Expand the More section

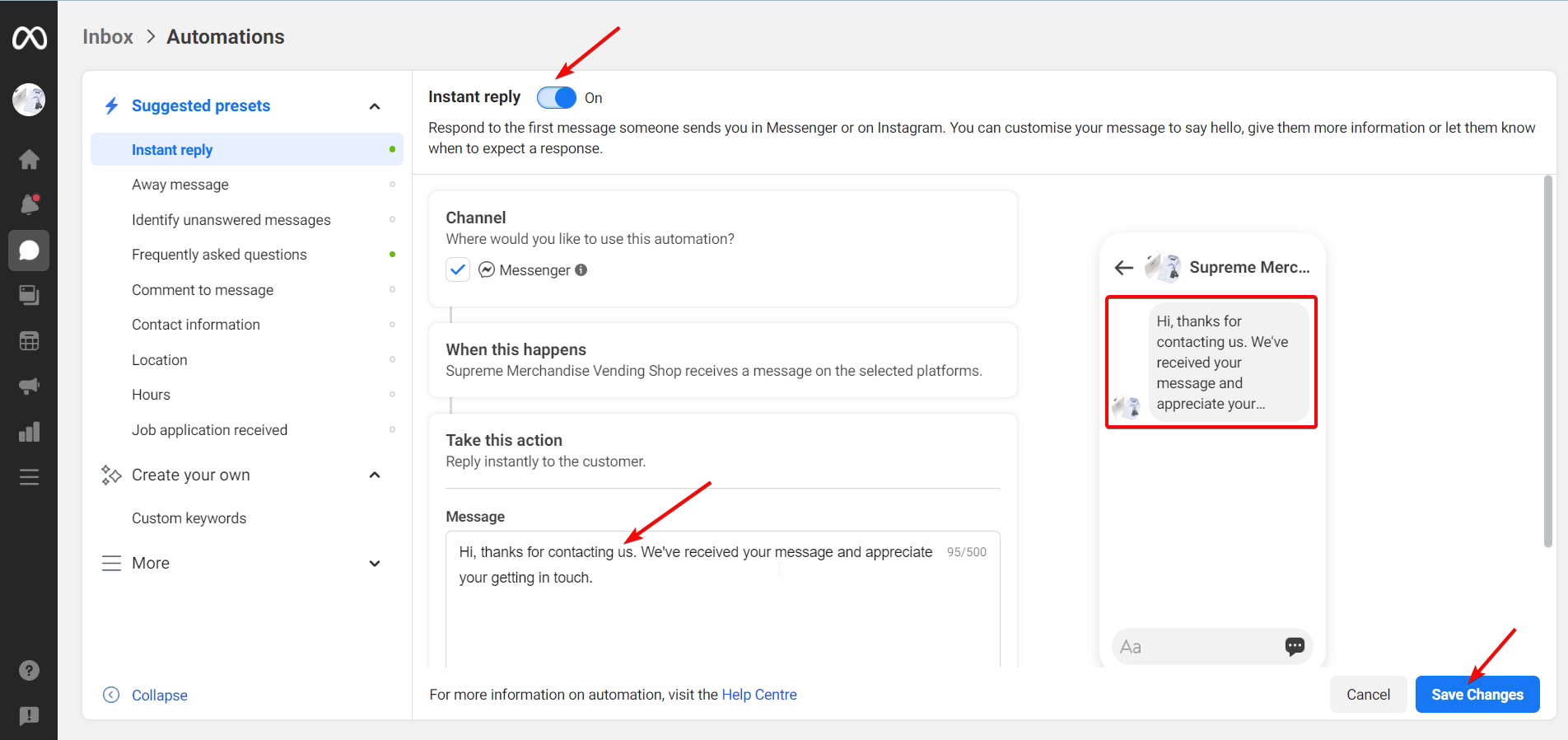pos(375,564)
